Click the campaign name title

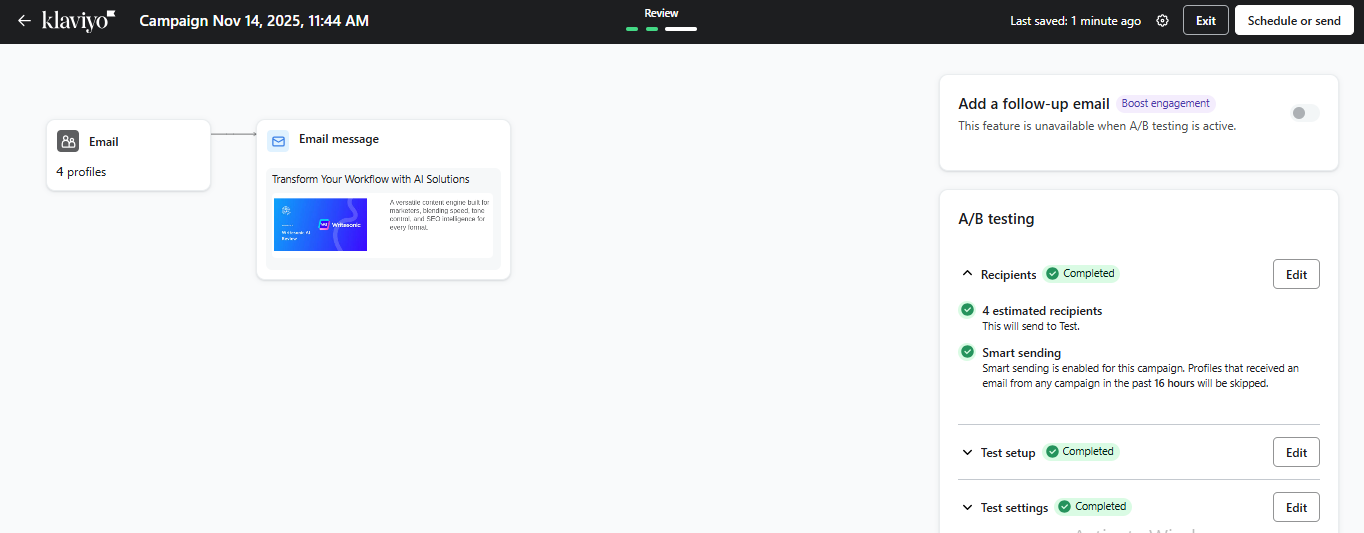[x=254, y=21]
